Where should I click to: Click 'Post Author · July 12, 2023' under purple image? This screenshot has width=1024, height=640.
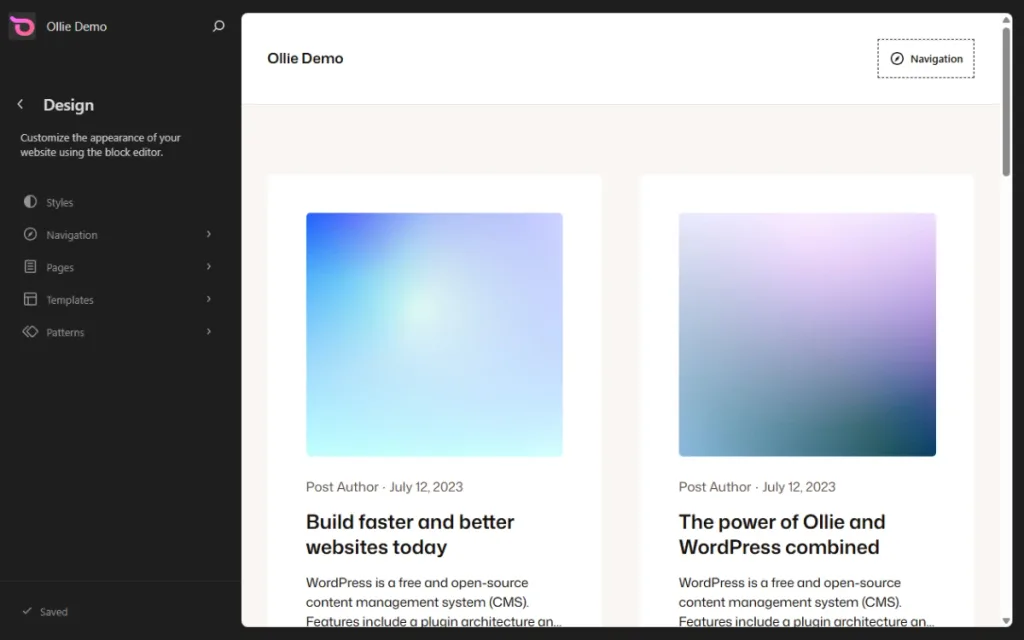[757, 487]
